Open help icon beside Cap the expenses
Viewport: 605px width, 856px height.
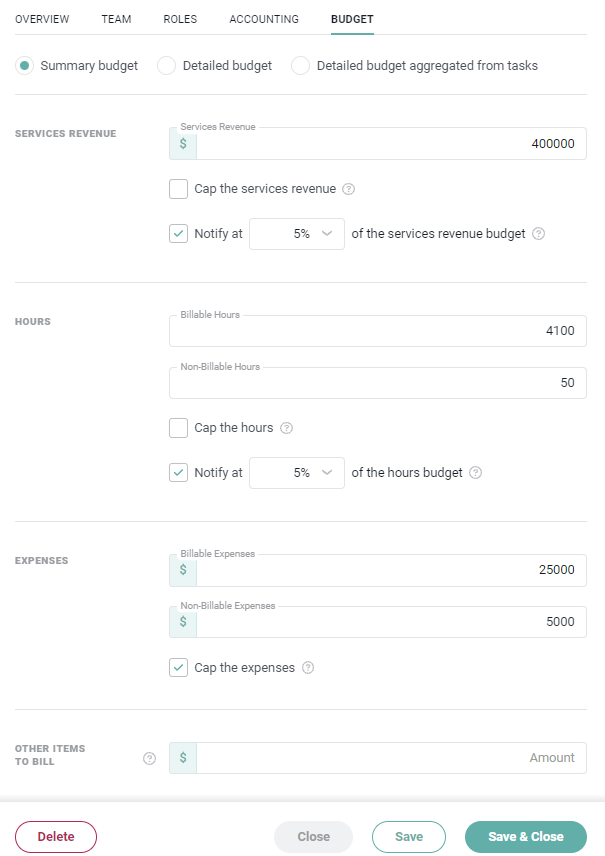308,668
